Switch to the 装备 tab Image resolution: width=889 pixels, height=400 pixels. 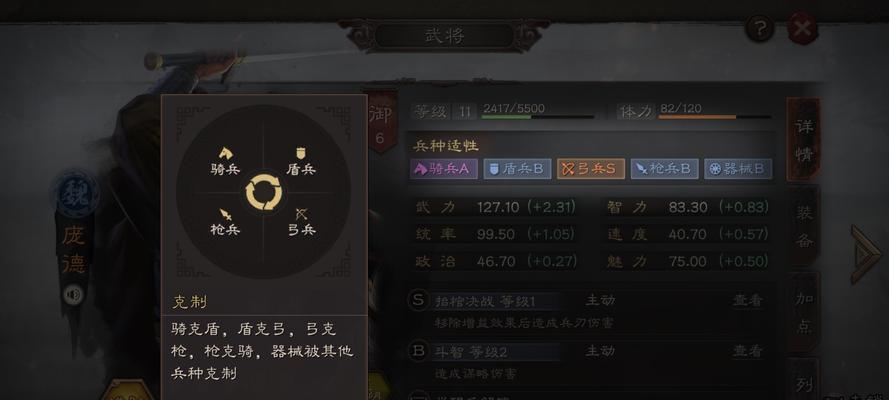(x=805, y=227)
